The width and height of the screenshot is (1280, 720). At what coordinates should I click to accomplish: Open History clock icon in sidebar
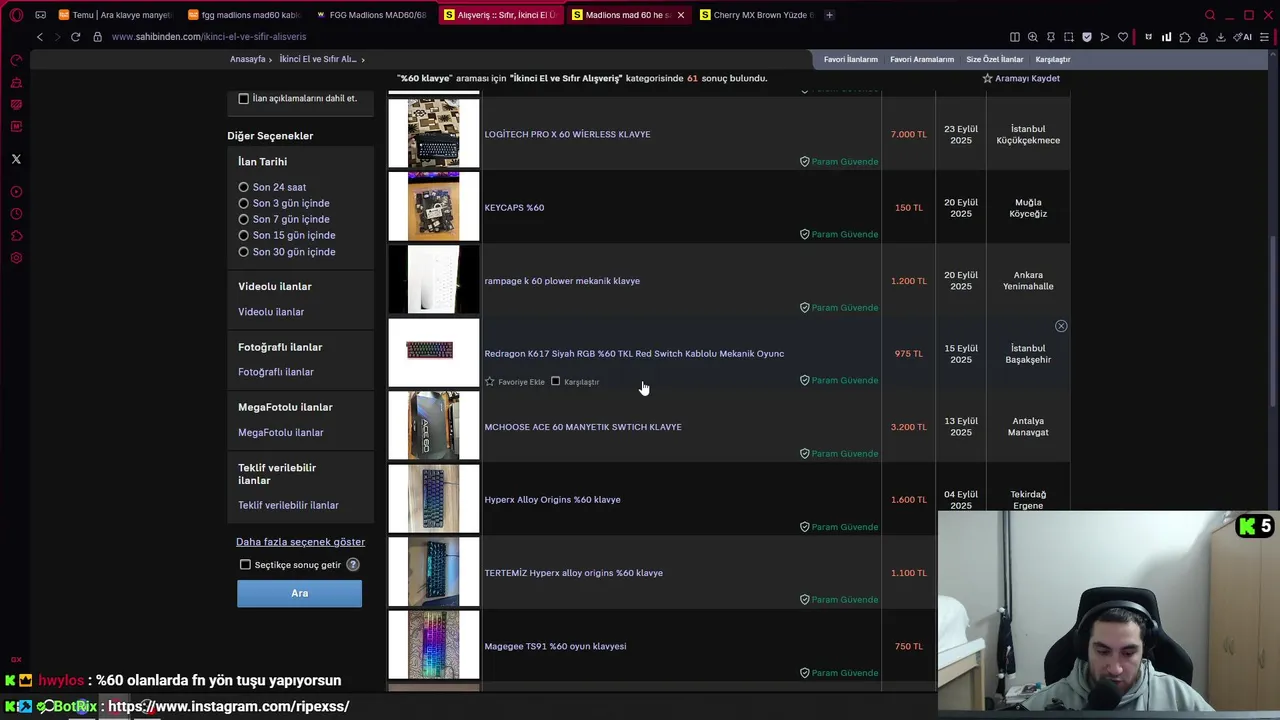click(x=16, y=214)
